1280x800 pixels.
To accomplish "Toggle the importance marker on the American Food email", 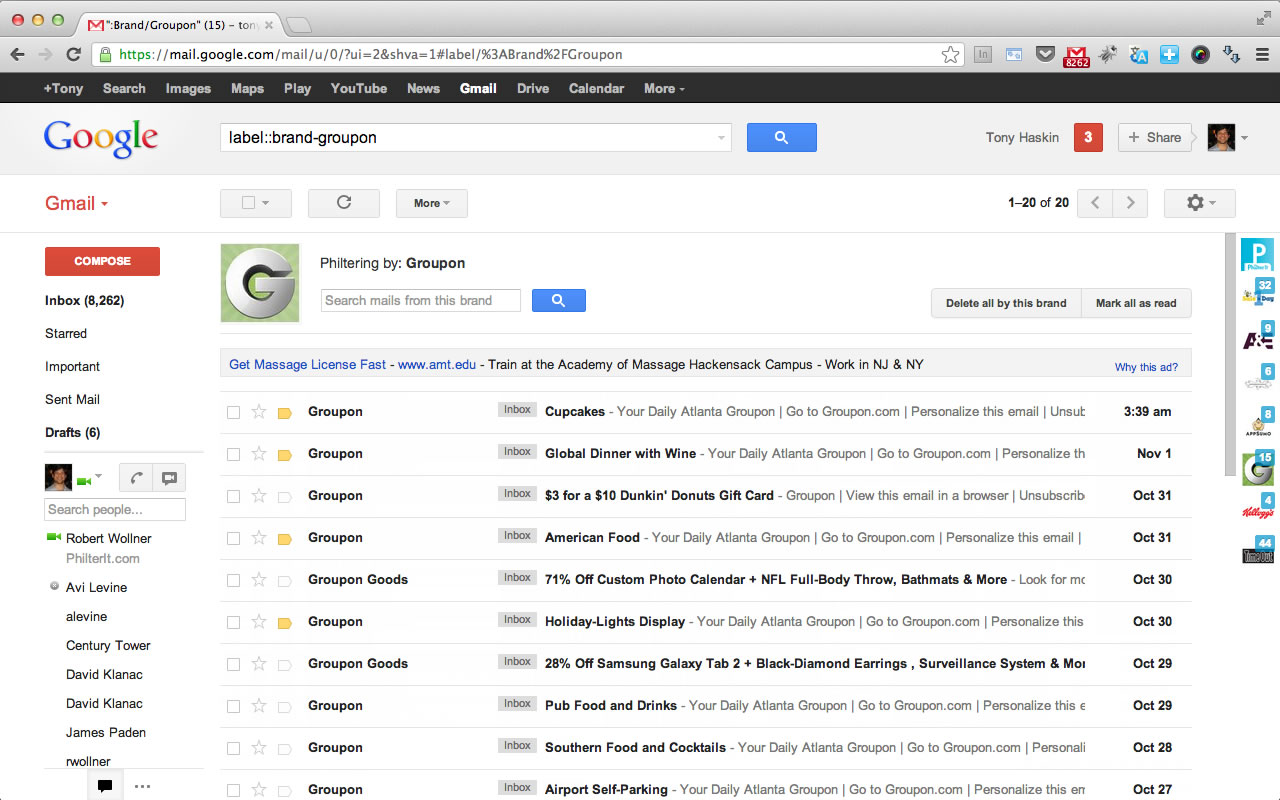I will (x=284, y=537).
